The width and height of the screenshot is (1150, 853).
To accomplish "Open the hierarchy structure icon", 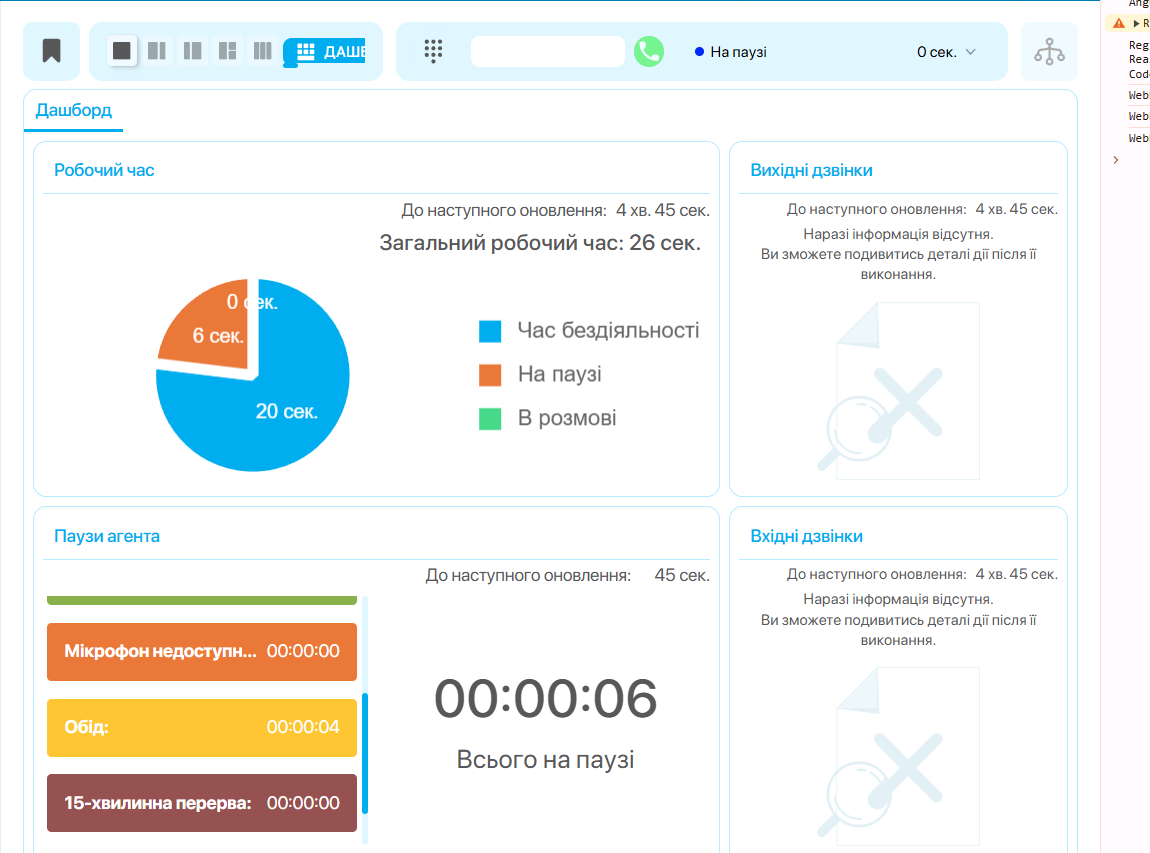I will pyautogui.click(x=1049, y=51).
